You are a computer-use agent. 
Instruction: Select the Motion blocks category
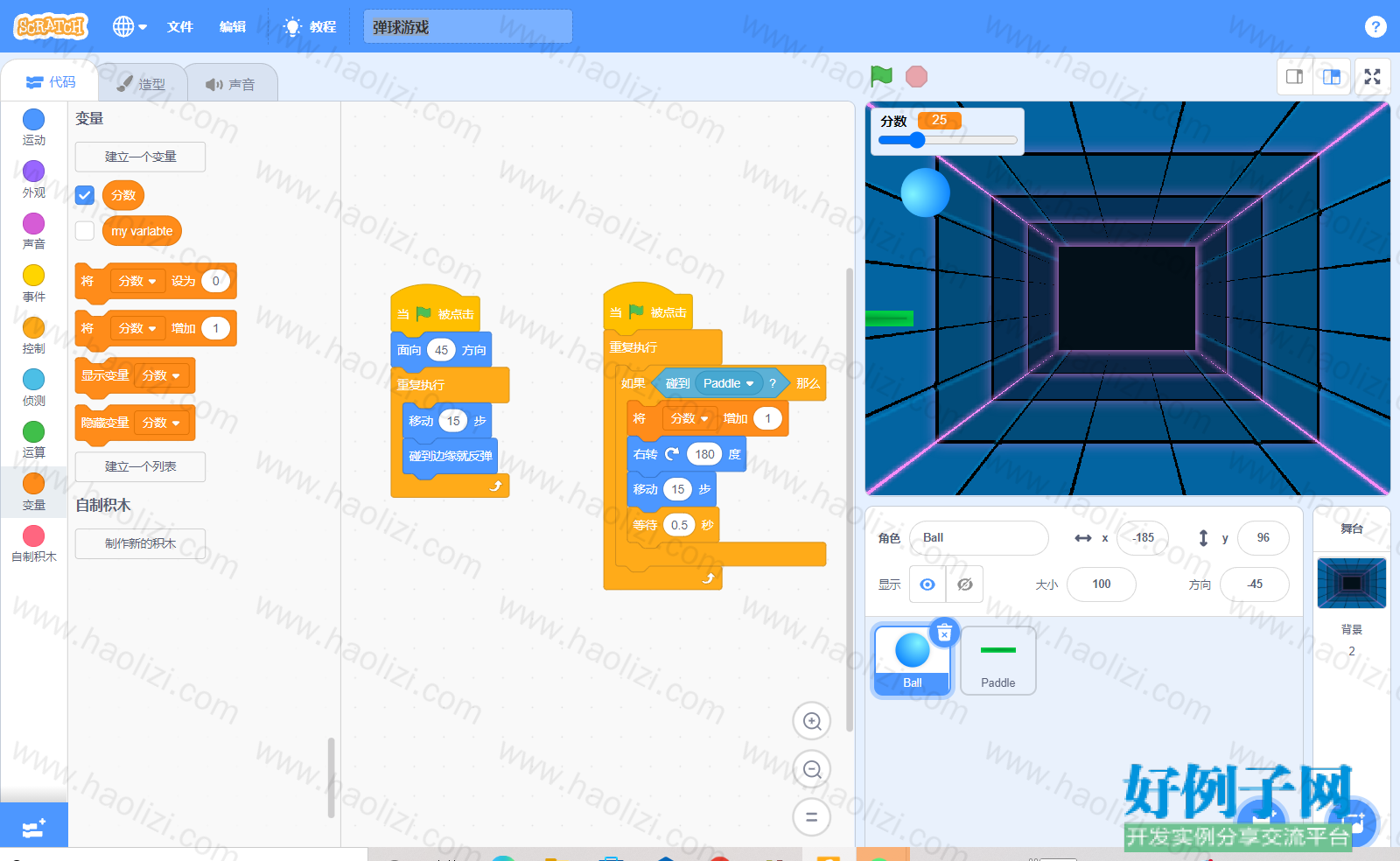34,128
